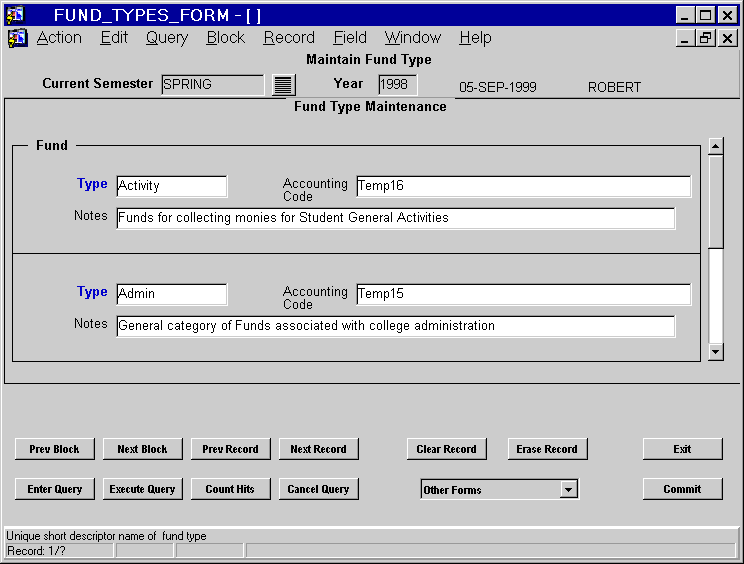The height and width of the screenshot is (564, 744).
Task: Click the date text 05-SEP-1999
Action: [498, 87]
